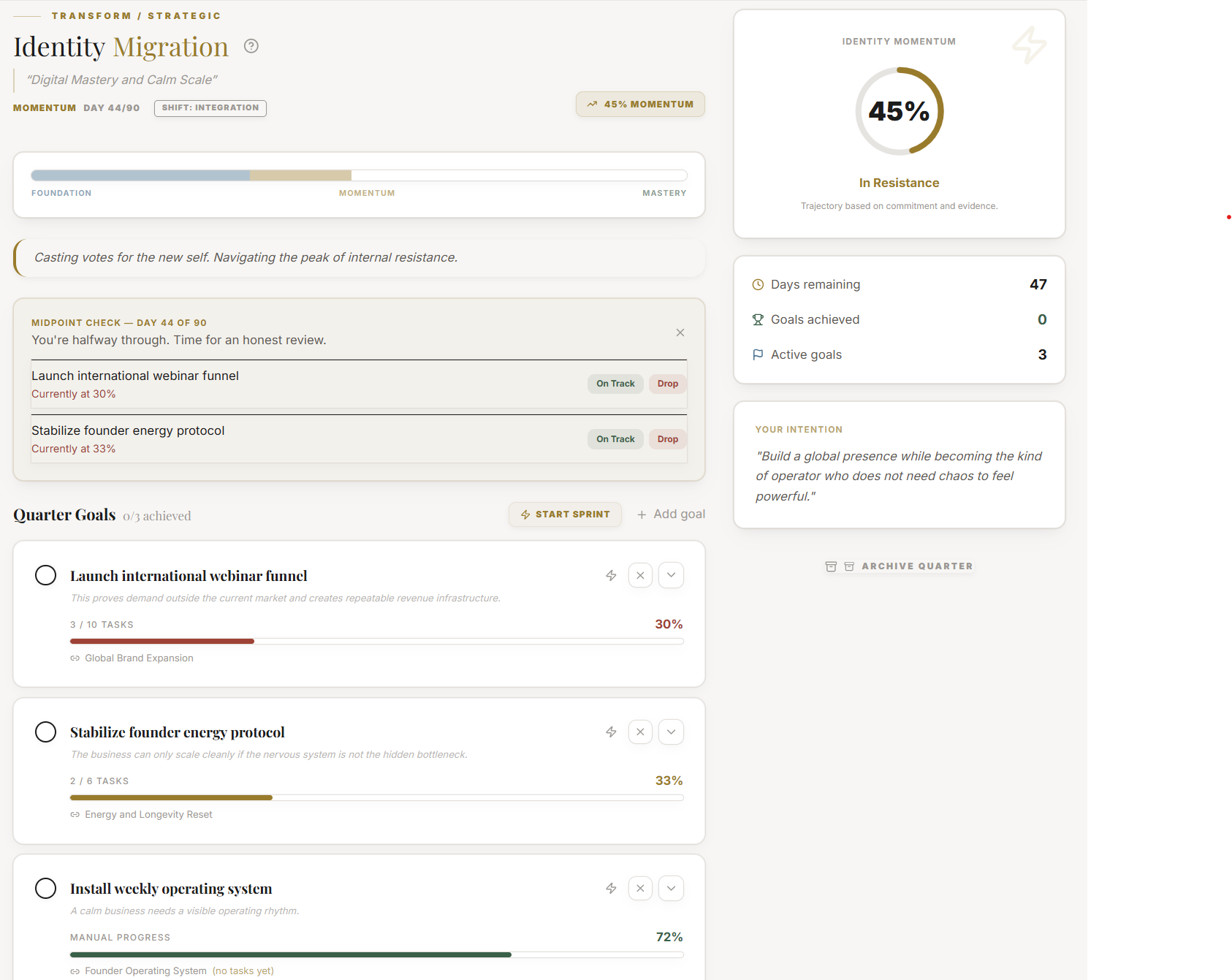
Task: Click the Mastery phase label
Action: pos(664,193)
